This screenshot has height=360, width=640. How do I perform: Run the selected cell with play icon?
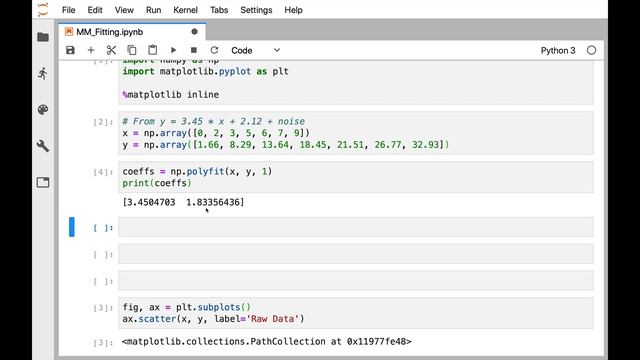173,50
